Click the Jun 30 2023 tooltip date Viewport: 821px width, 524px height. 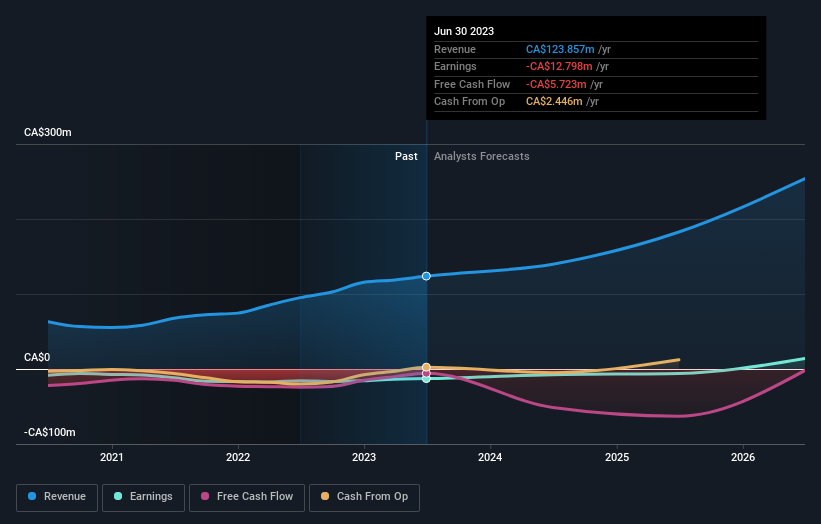tap(464, 31)
